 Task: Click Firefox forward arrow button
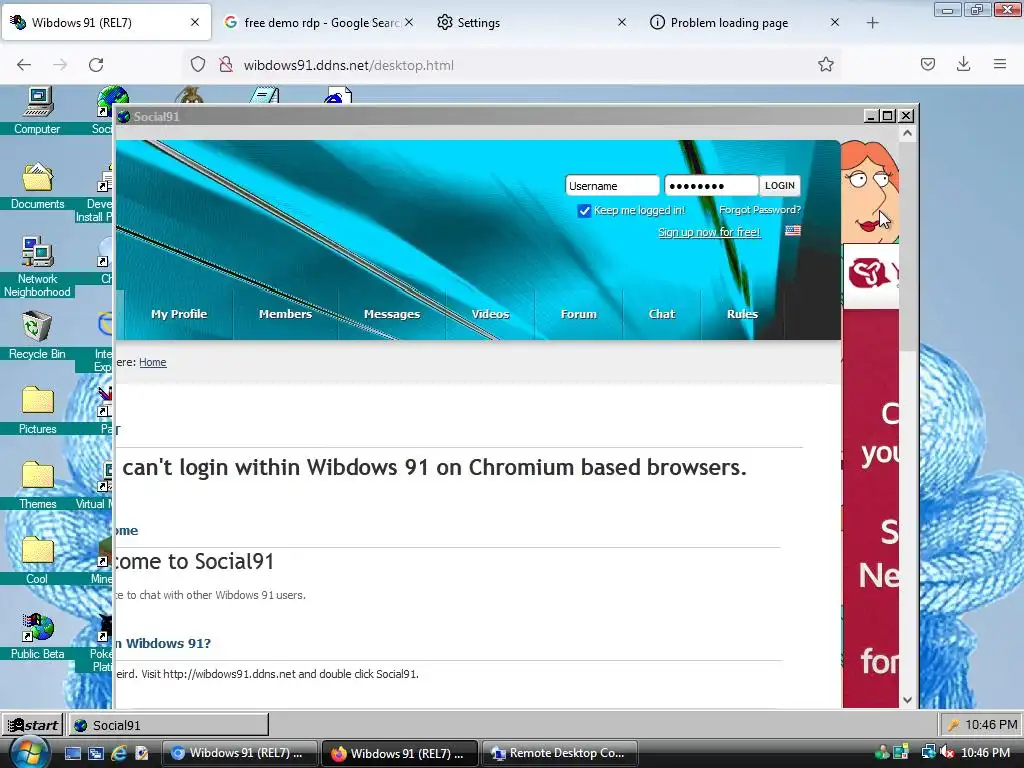(x=60, y=65)
